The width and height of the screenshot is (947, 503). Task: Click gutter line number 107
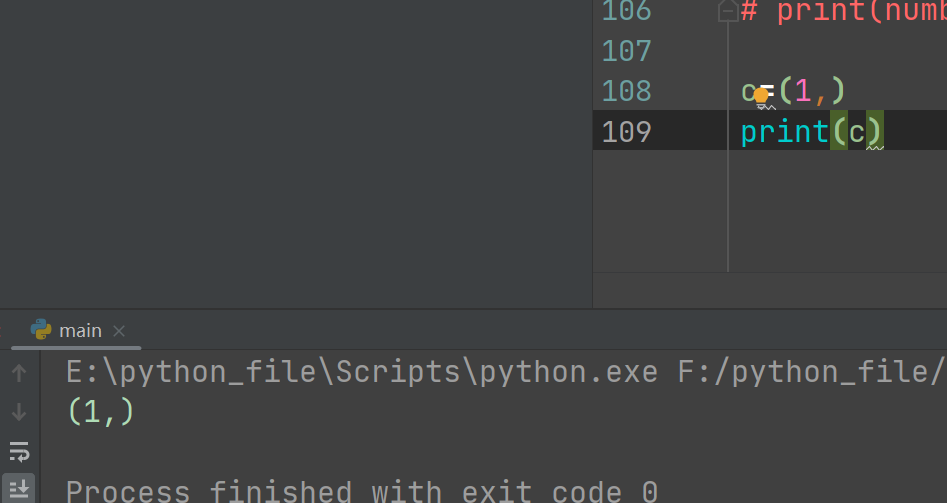[626, 51]
